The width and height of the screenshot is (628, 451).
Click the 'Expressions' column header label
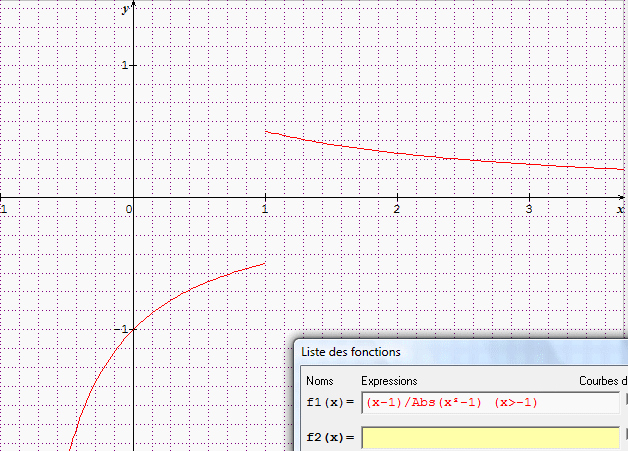tap(389, 381)
